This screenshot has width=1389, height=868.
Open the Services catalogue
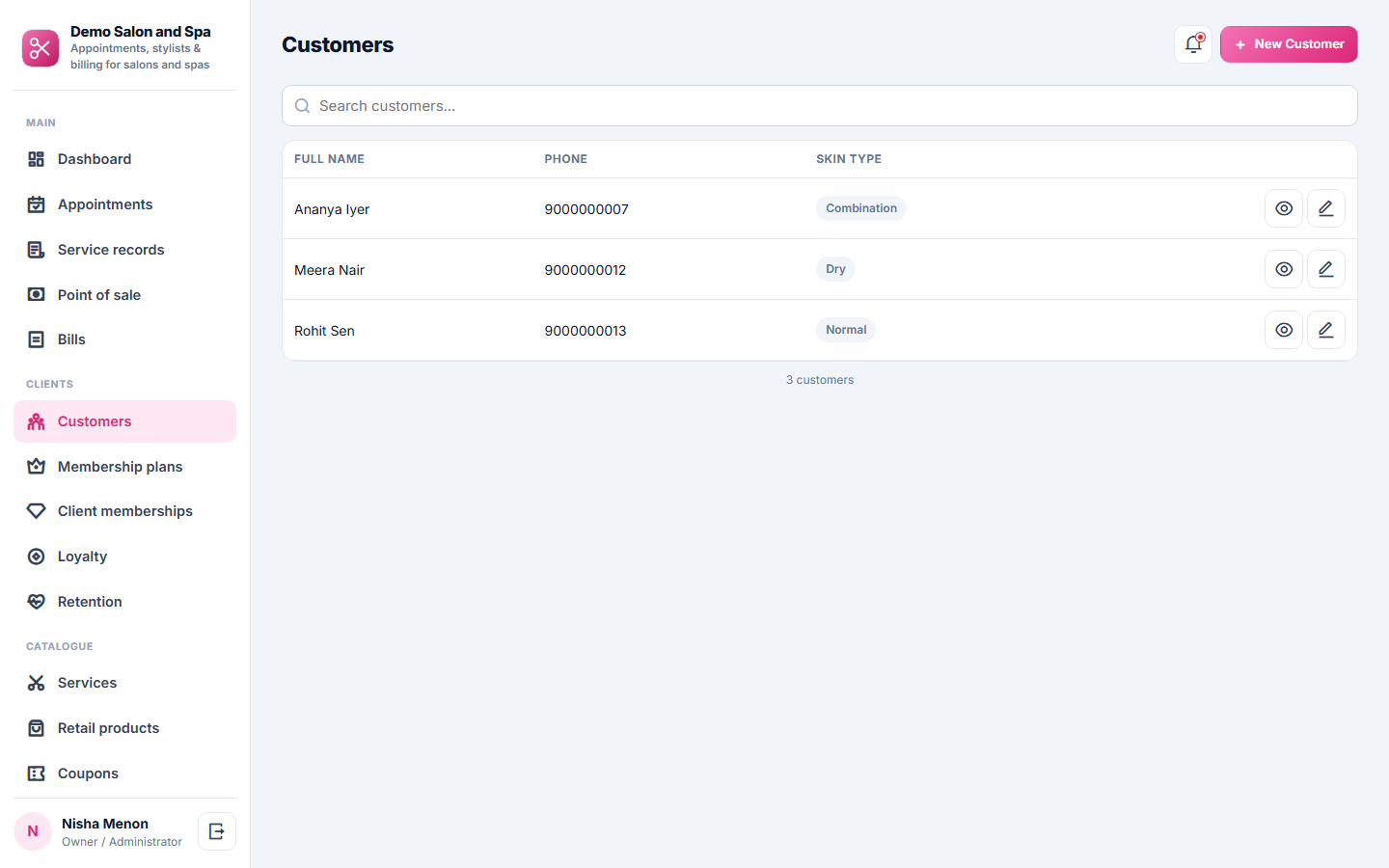[x=124, y=683]
